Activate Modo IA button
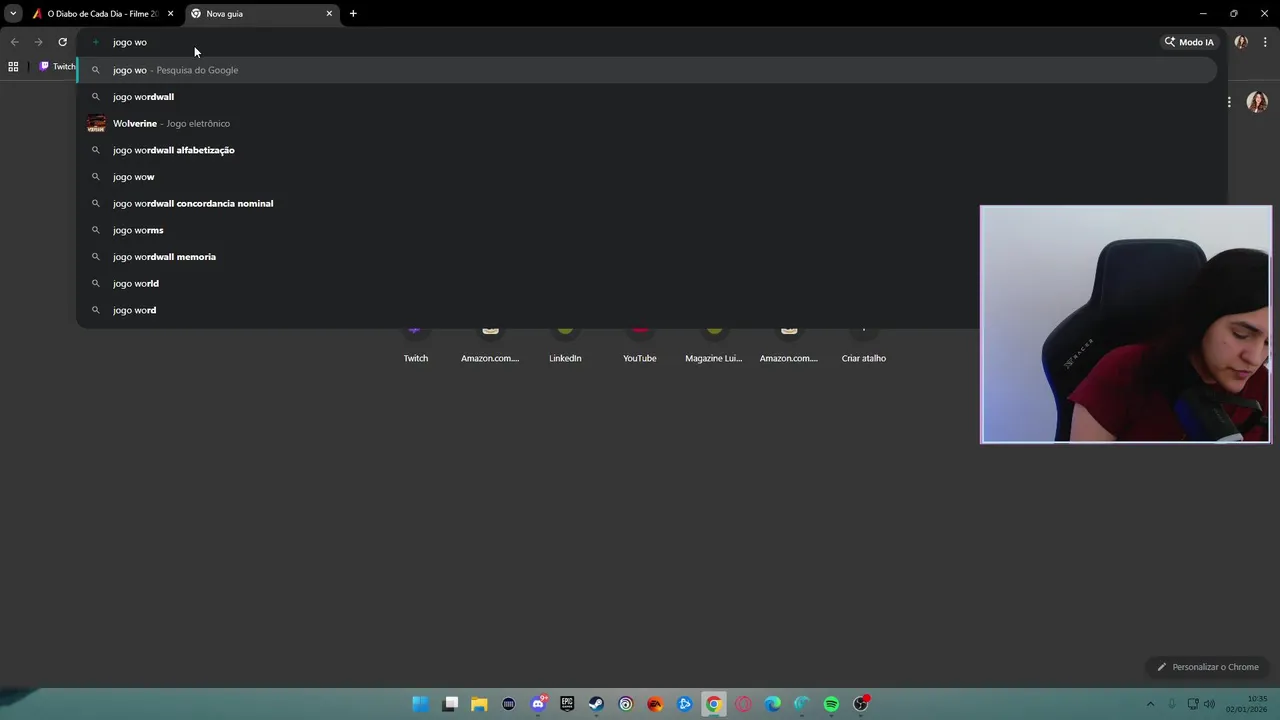 coord(1189,42)
